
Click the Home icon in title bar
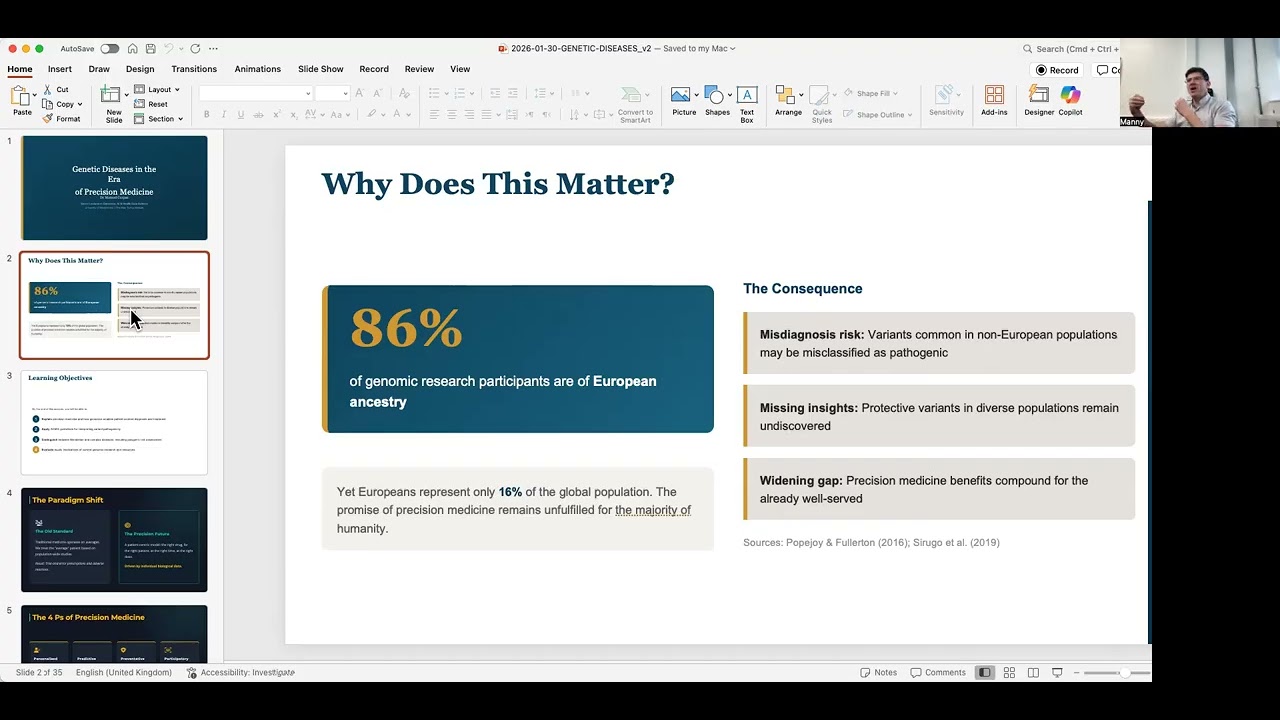[x=132, y=49]
